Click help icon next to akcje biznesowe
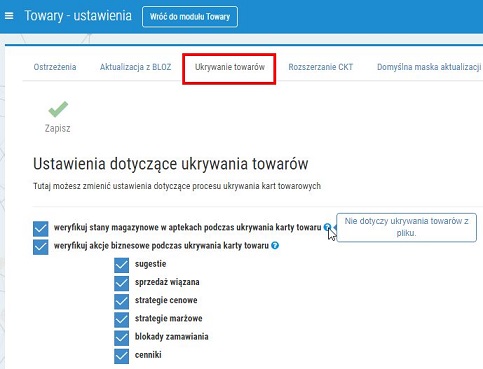Screen dimensions: 483x369 point(275,246)
